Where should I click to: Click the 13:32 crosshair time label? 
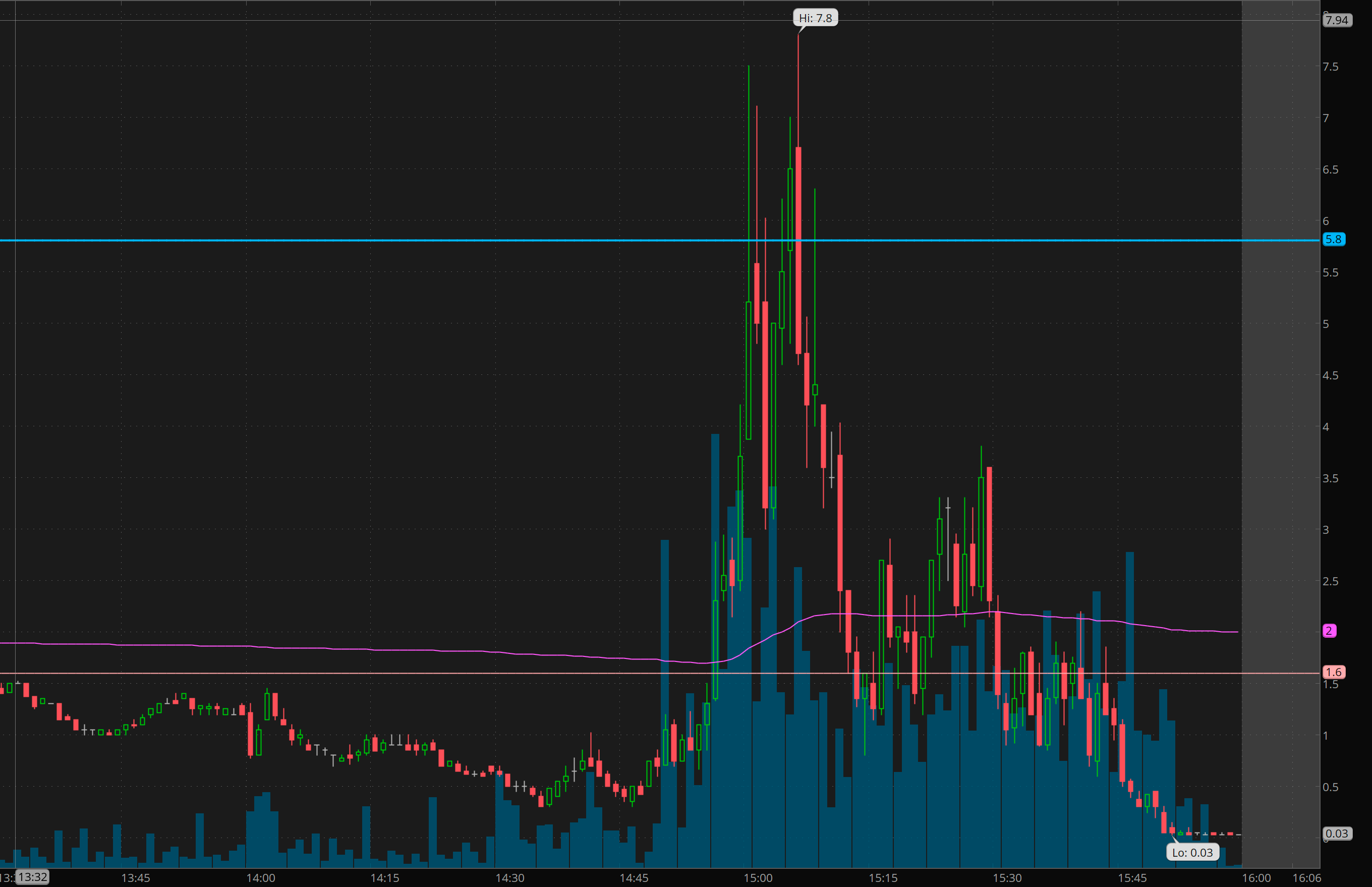pyautogui.click(x=32, y=877)
